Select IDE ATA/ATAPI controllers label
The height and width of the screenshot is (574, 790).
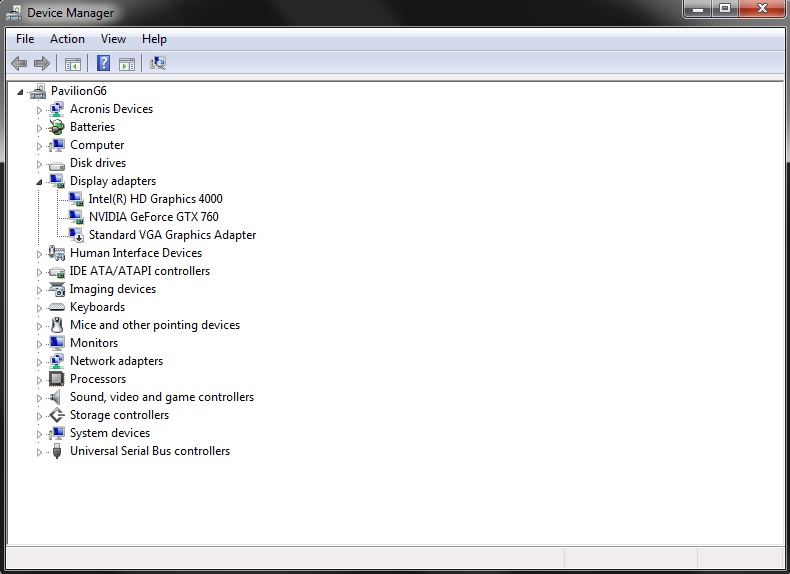140,271
